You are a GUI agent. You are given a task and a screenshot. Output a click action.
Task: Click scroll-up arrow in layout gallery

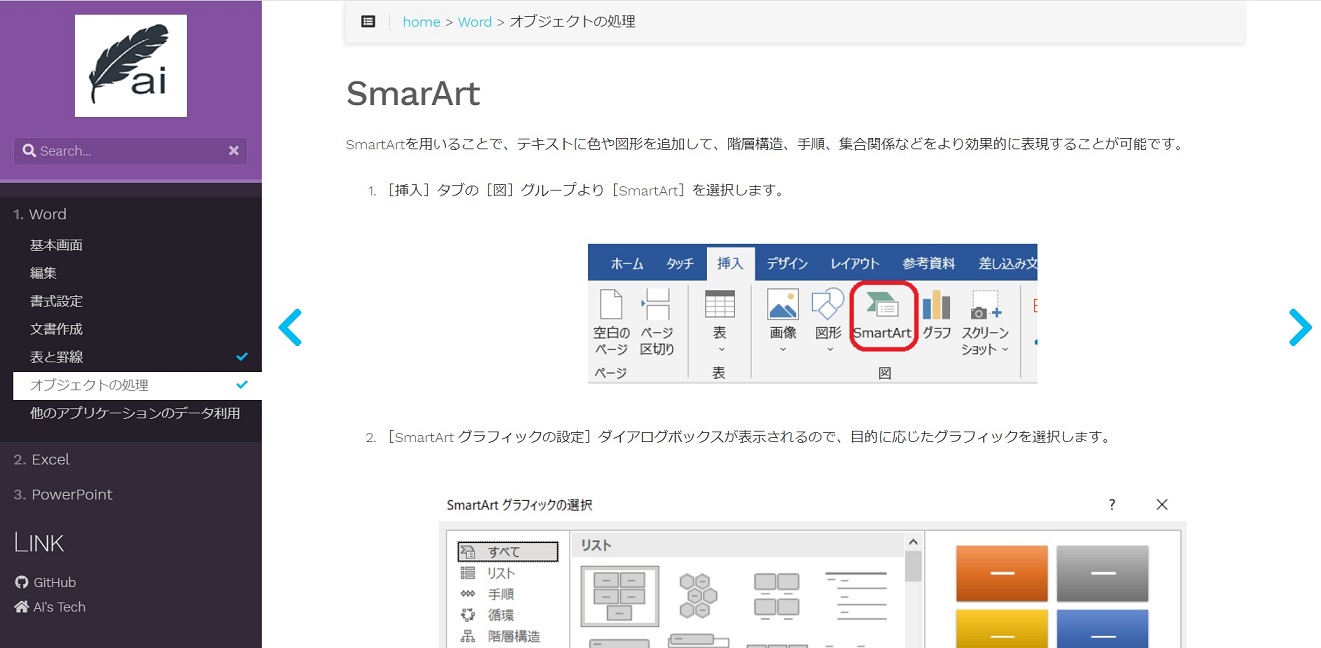913,543
